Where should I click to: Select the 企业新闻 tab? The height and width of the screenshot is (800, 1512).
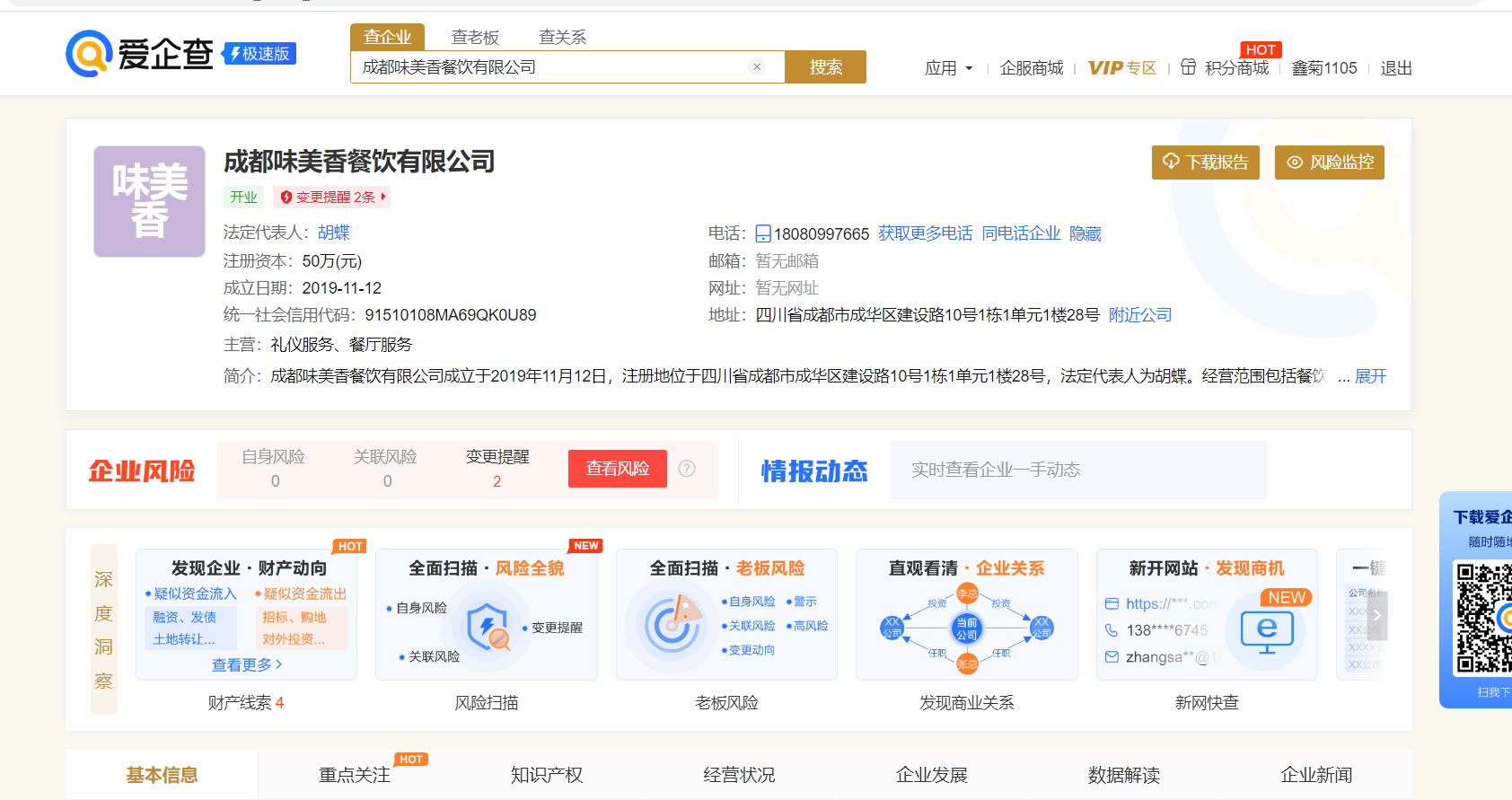[x=1316, y=774]
